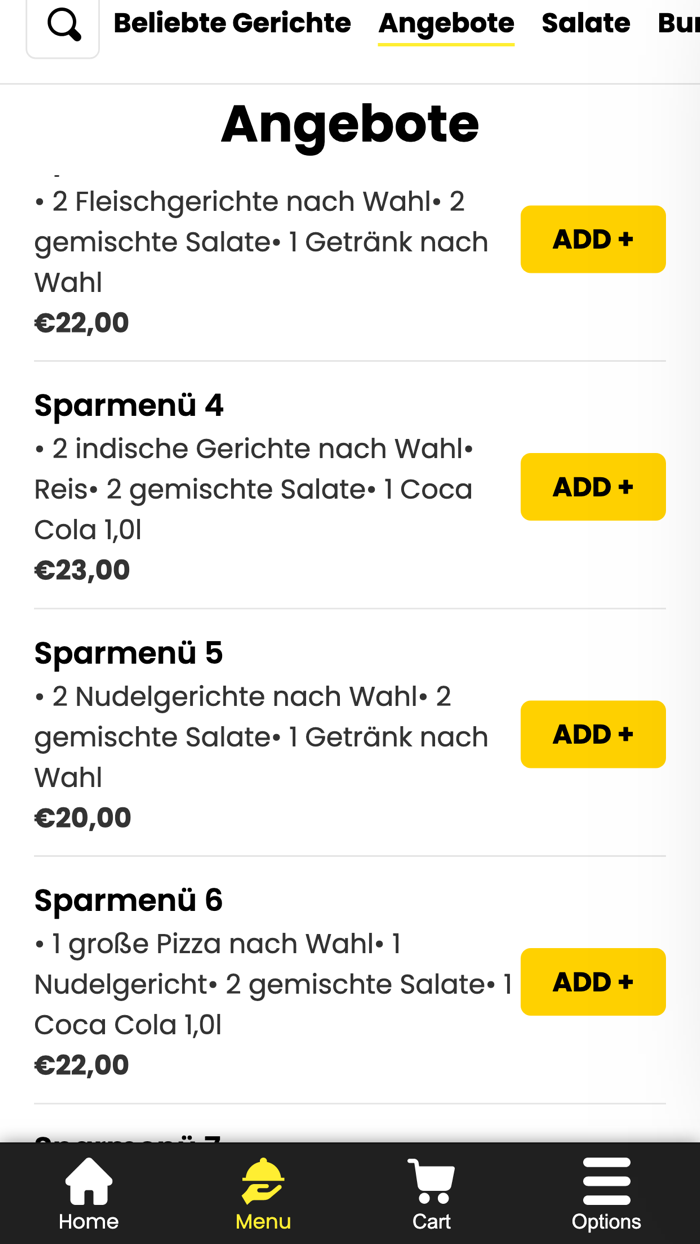Image resolution: width=700 pixels, height=1244 pixels.
Task: Add Sparmenü 6 to cart
Action: tap(593, 982)
